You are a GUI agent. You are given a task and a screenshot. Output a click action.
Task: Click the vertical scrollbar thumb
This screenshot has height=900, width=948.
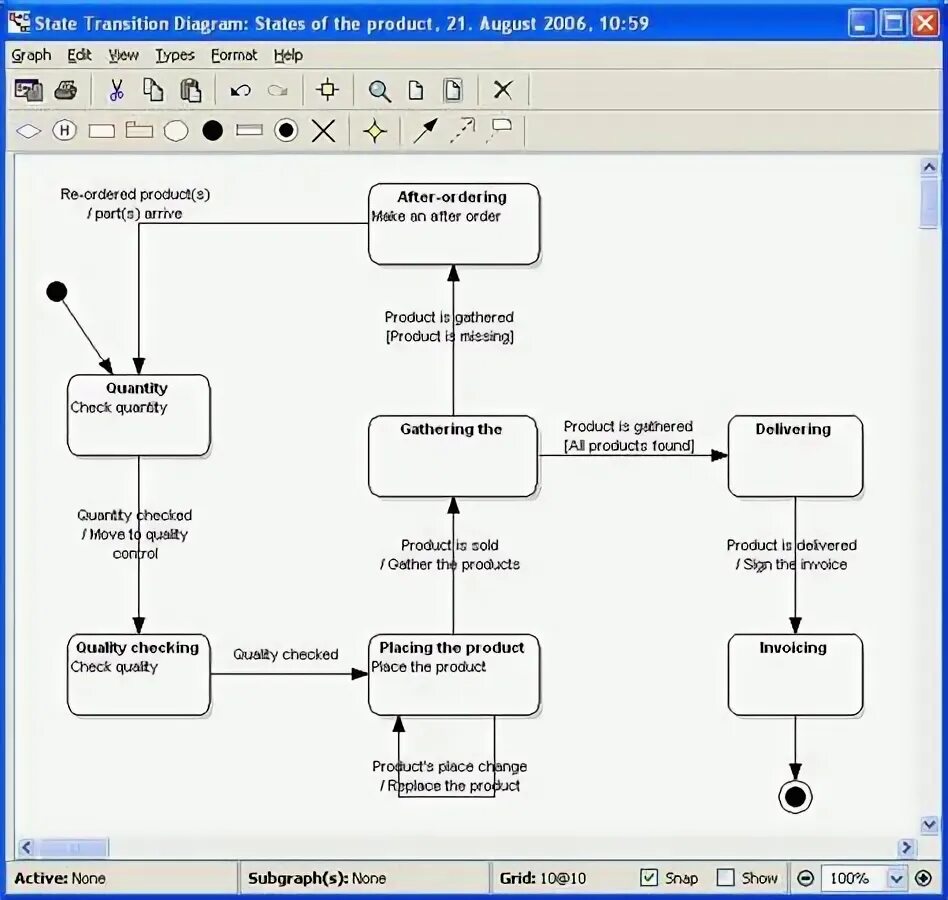click(929, 202)
